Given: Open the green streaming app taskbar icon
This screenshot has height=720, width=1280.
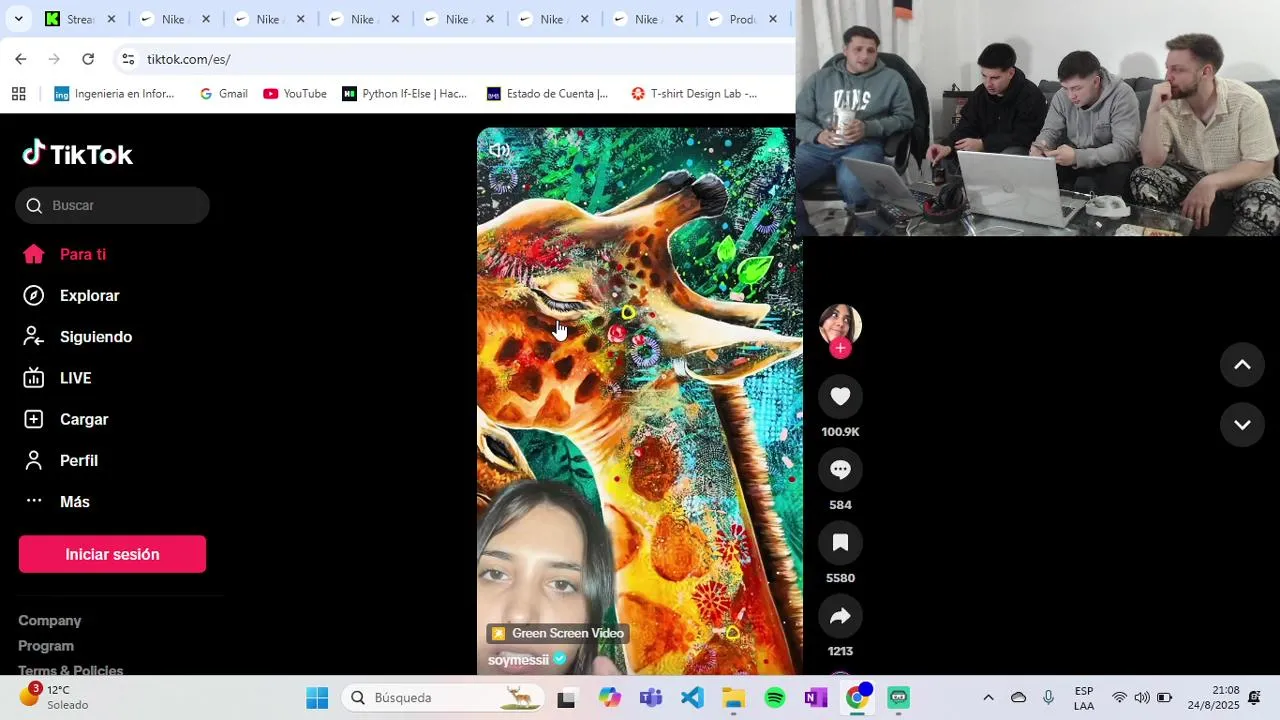Looking at the screenshot, I should click(x=898, y=698).
